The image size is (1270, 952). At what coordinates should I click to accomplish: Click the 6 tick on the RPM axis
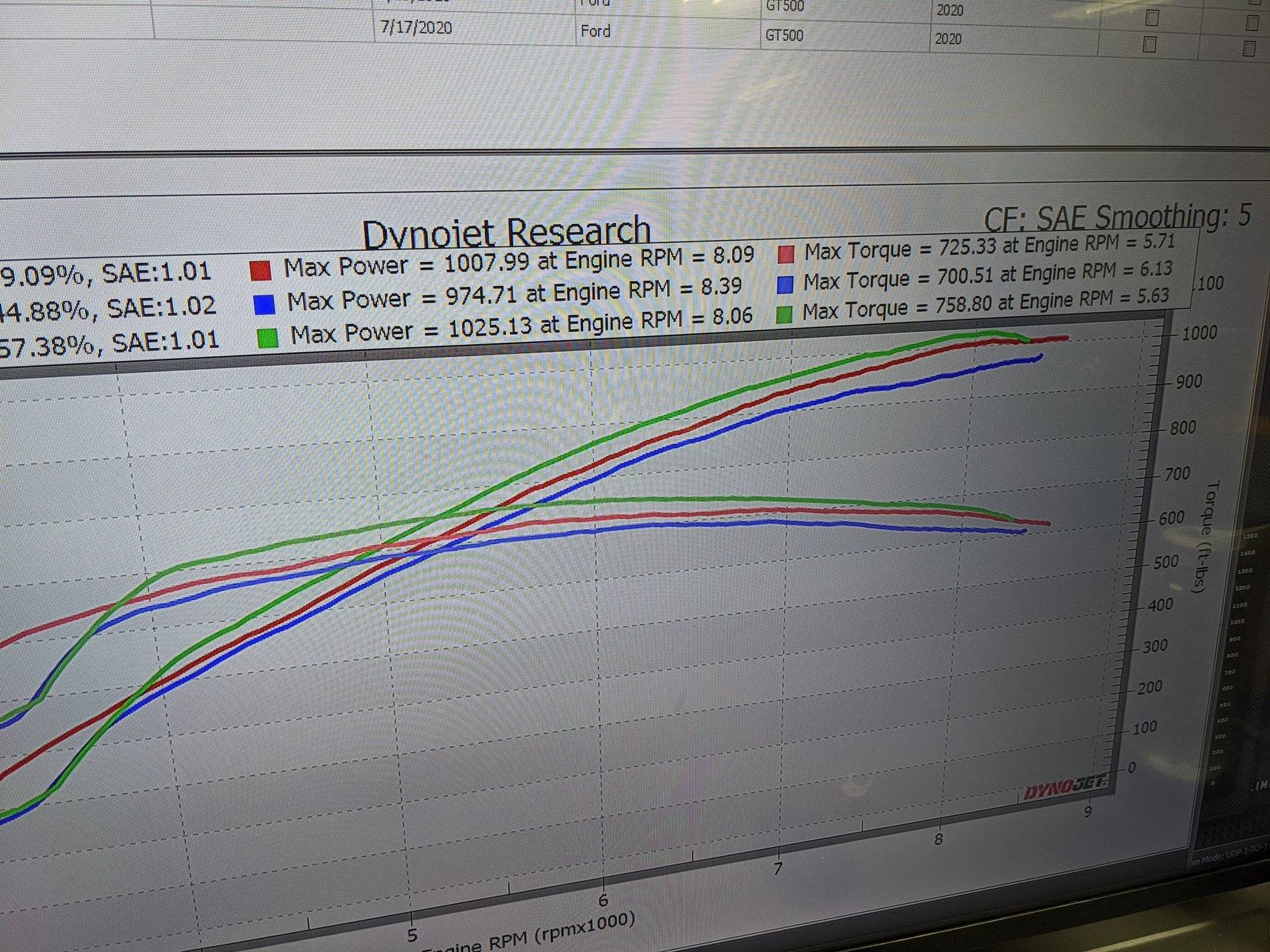[x=603, y=901]
